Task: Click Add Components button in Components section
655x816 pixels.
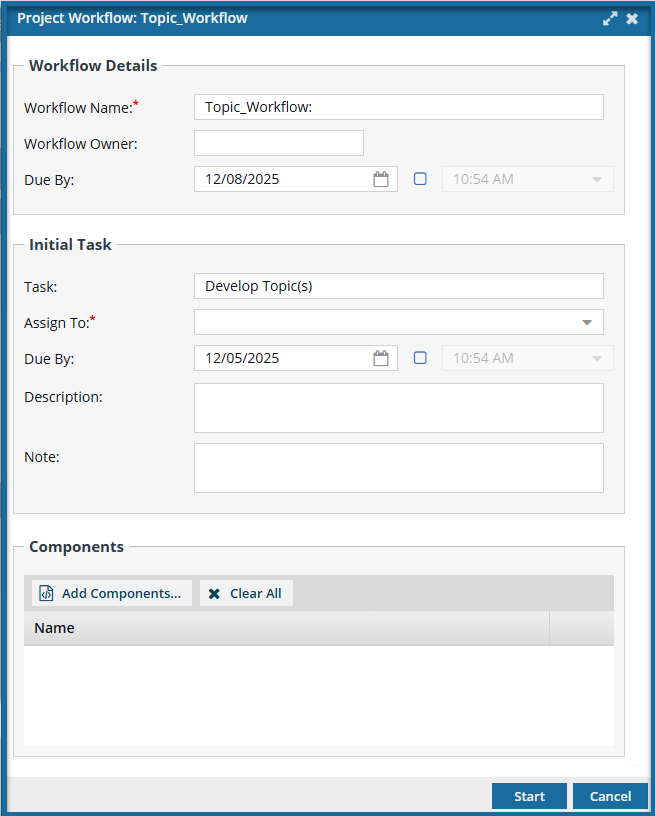Action: pyautogui.click(x=111, y=593)
